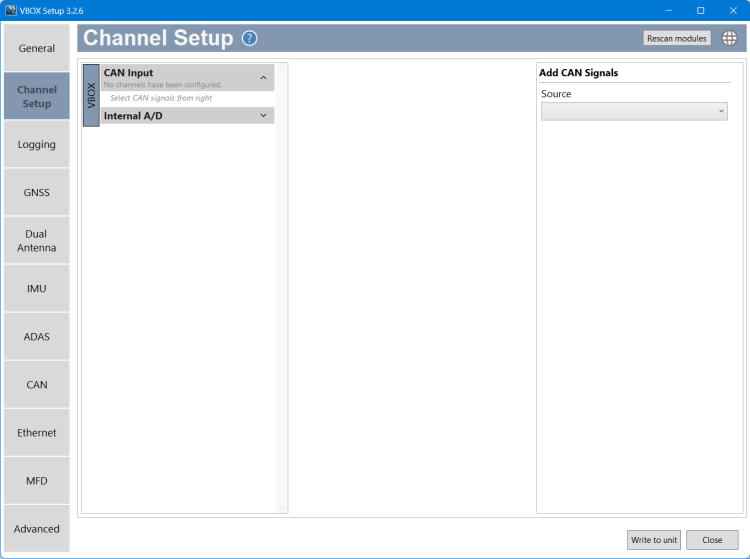
Task: Open the Source dropdown
Action: point(634,111)
